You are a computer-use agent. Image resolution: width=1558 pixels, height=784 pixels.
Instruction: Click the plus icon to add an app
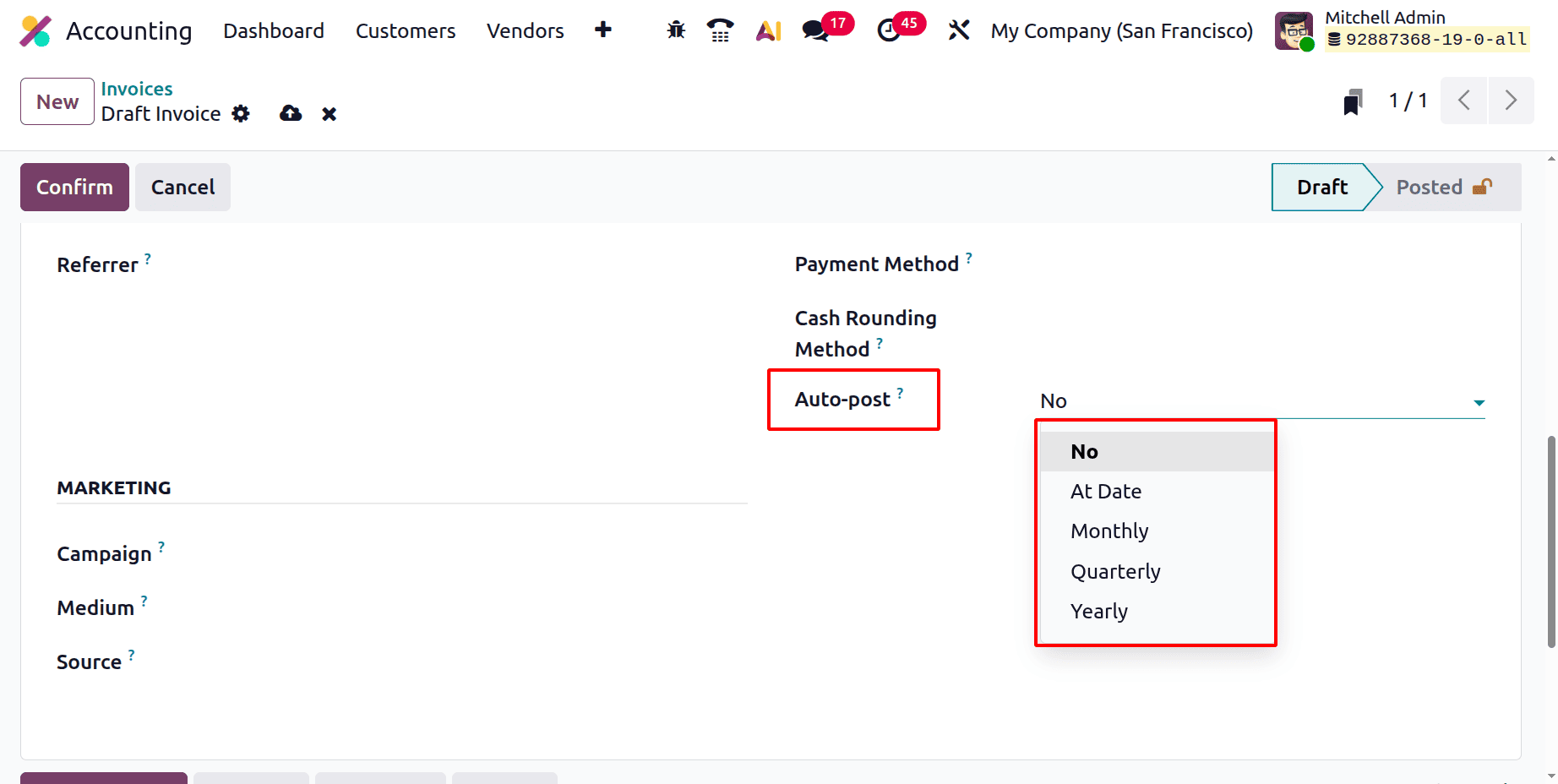[603, 30]
